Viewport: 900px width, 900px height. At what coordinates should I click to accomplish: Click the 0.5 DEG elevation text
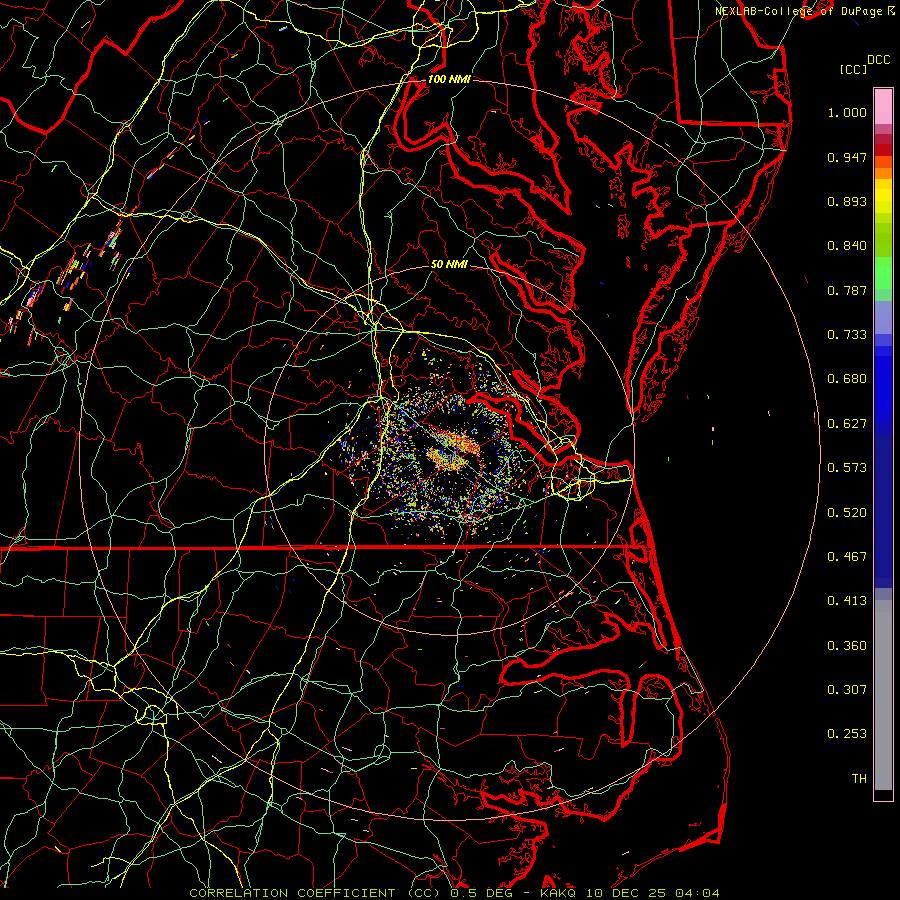(x=480, y=893)
